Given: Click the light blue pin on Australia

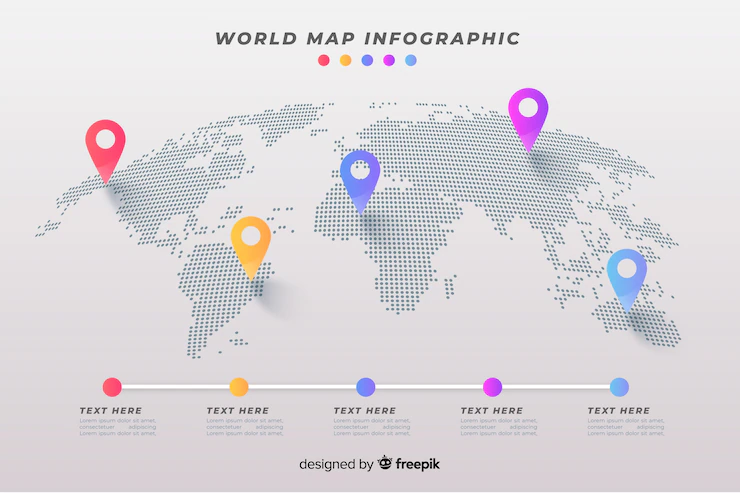Looking at the screenshot, I should pos(627,272).
